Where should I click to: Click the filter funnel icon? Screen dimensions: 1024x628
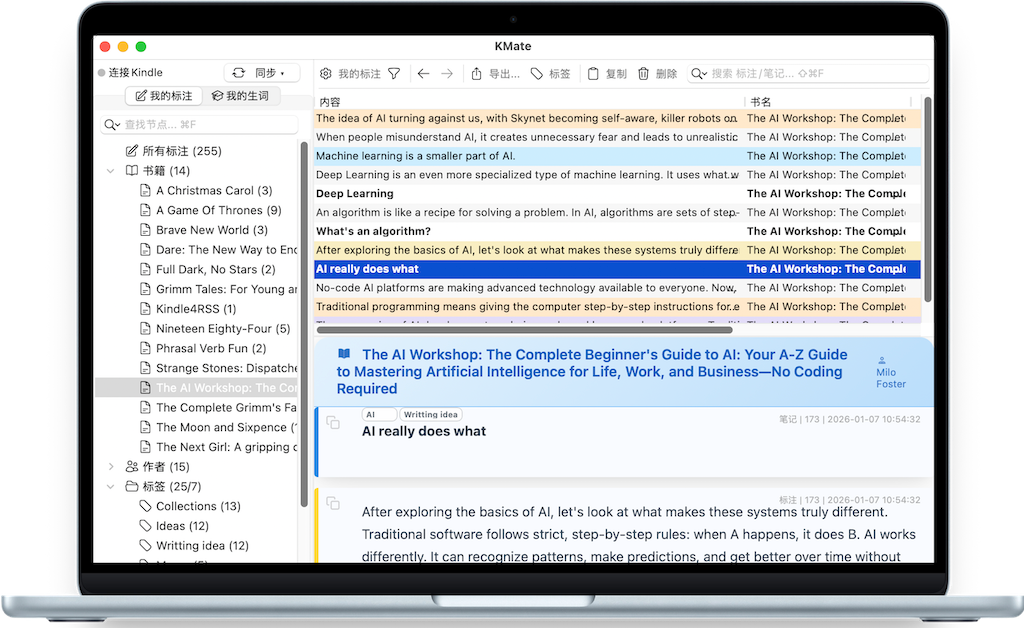394,74
